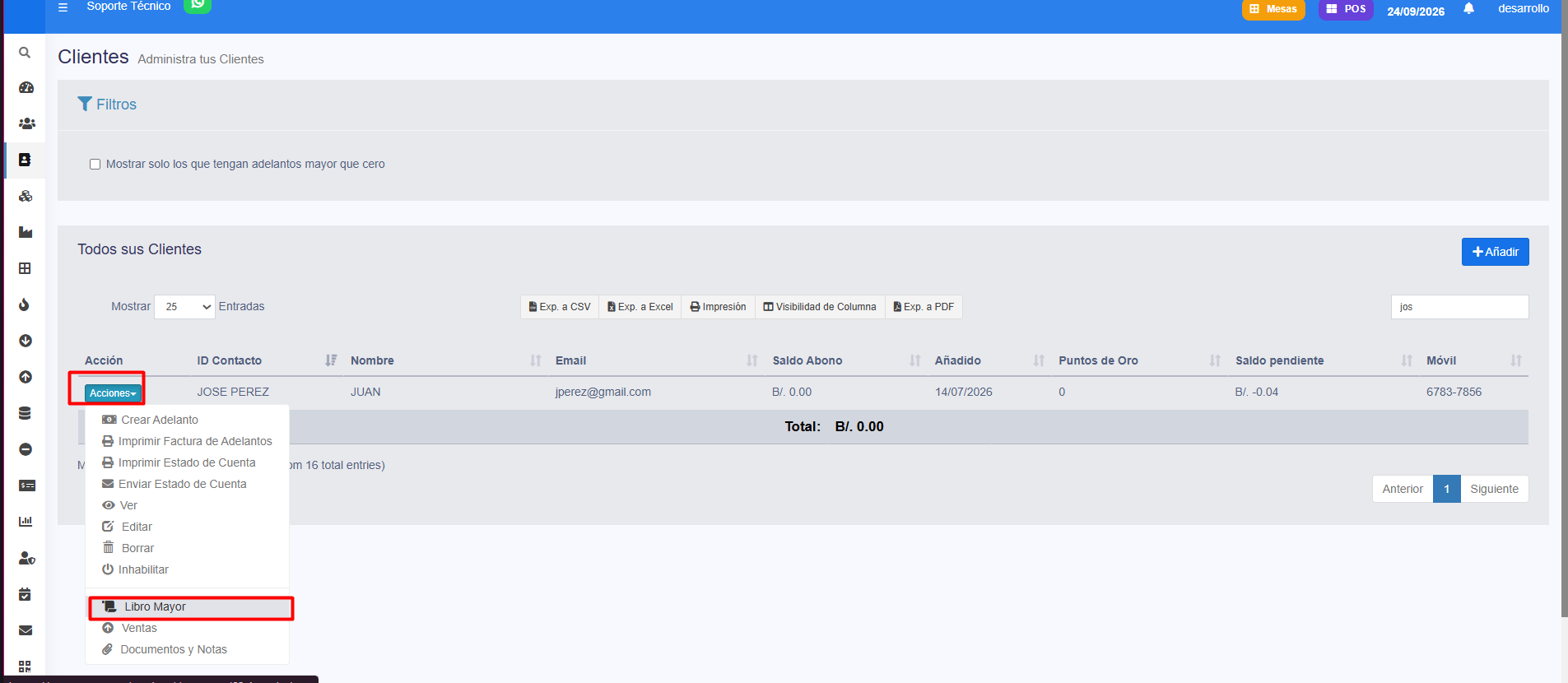Open the cubes products sidebar icon
Screen dimensions: 1568x683
pyautogui.click(x=26, y=196)
